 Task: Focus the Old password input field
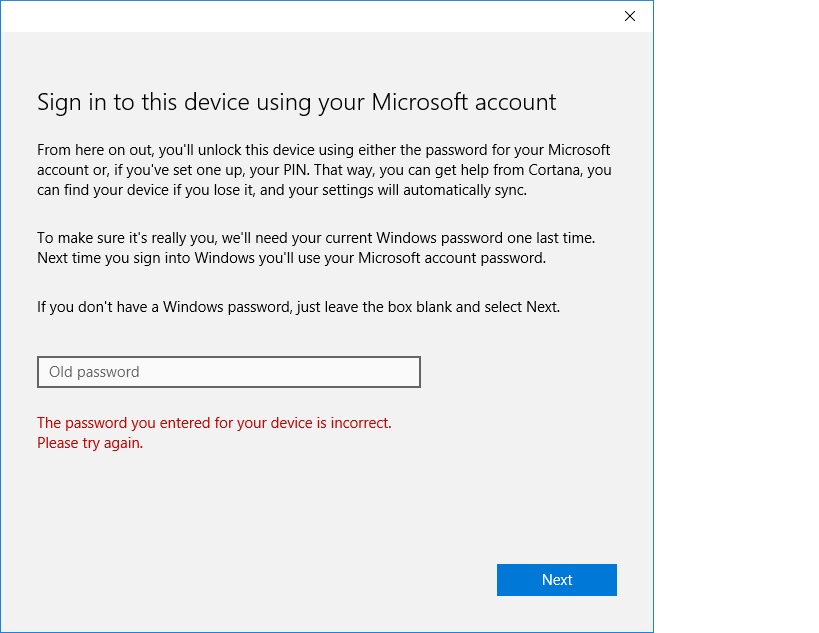tap(229, 372)
